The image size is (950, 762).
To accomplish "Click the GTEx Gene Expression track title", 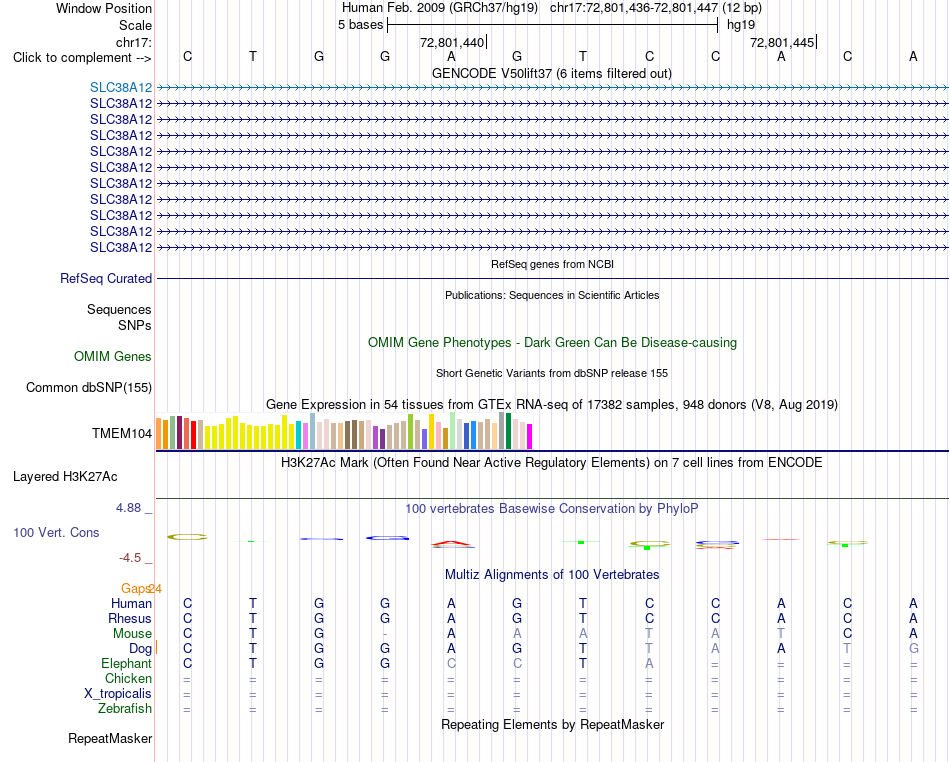I will [x=551, y=405].
